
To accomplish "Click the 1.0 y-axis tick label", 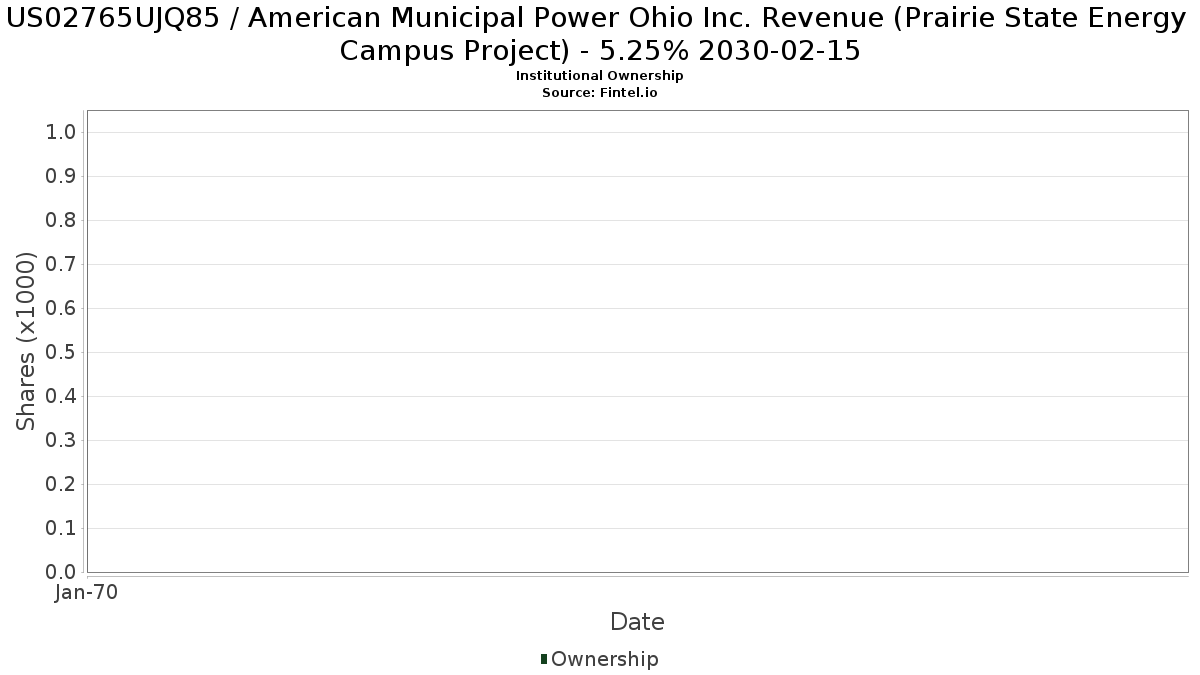I will (62, 133).
